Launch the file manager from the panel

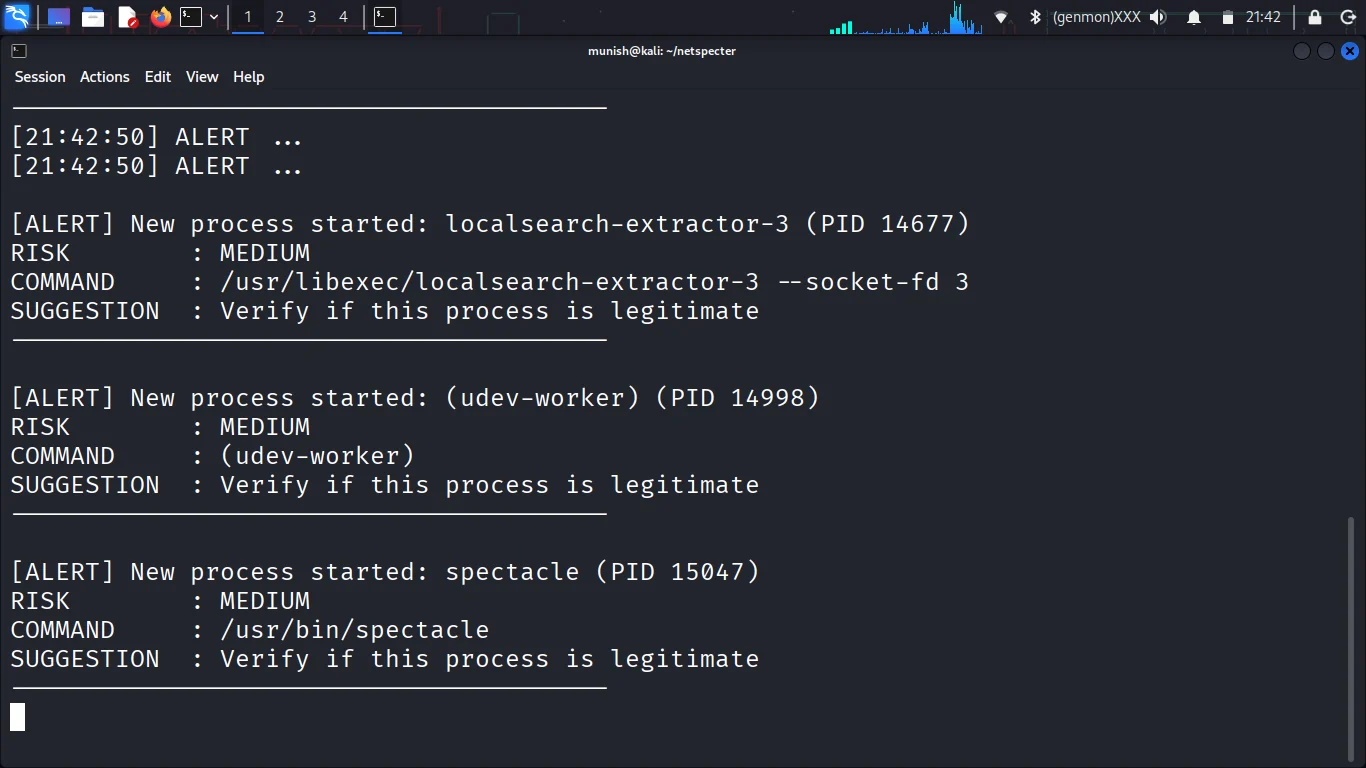click(93, 17)
